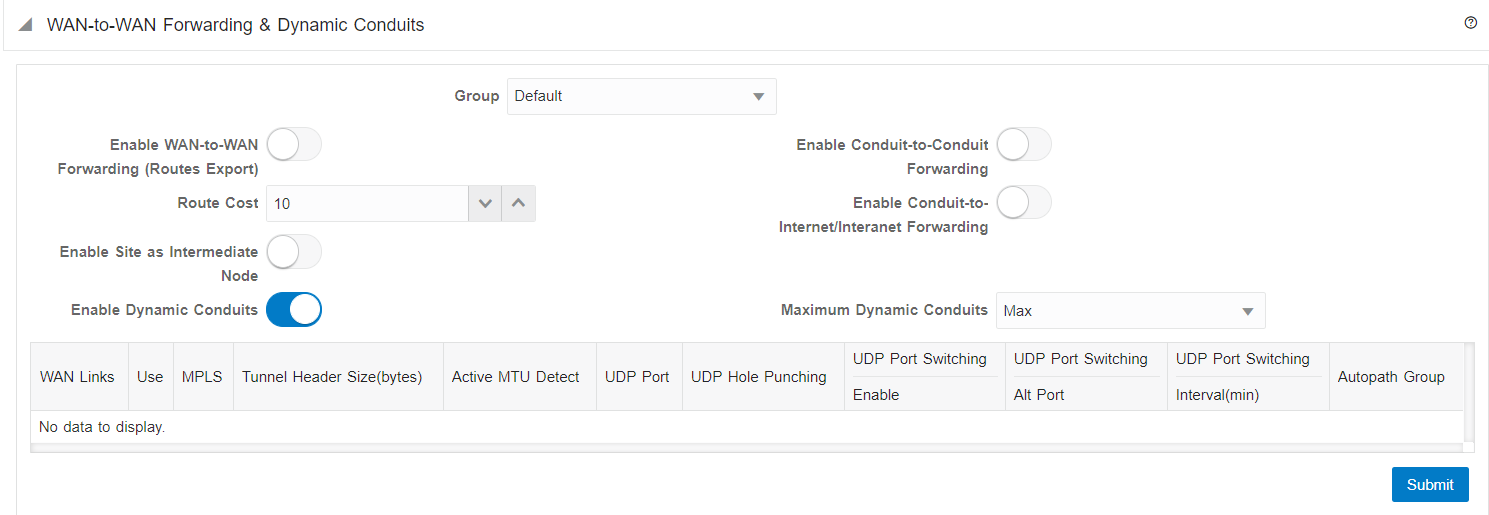Click the Autopath Group column header
The width and height of the screenshot is (1489, 515).
[1391, 377]
